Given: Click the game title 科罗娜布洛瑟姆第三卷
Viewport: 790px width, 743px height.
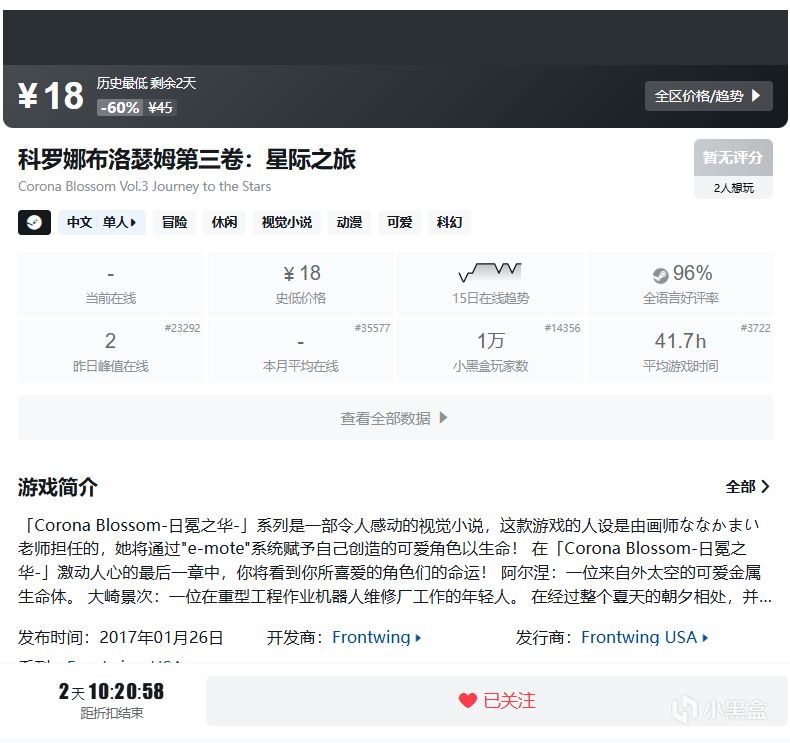Looking at the screenshot, I should tap(187, 159).
